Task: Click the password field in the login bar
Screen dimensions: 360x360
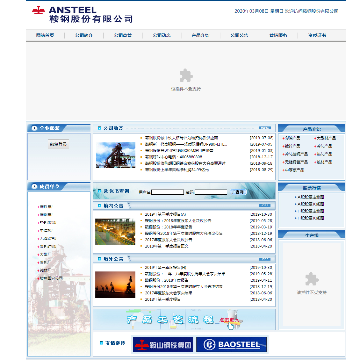Action: pyautogui.click(x=211, y=192)
